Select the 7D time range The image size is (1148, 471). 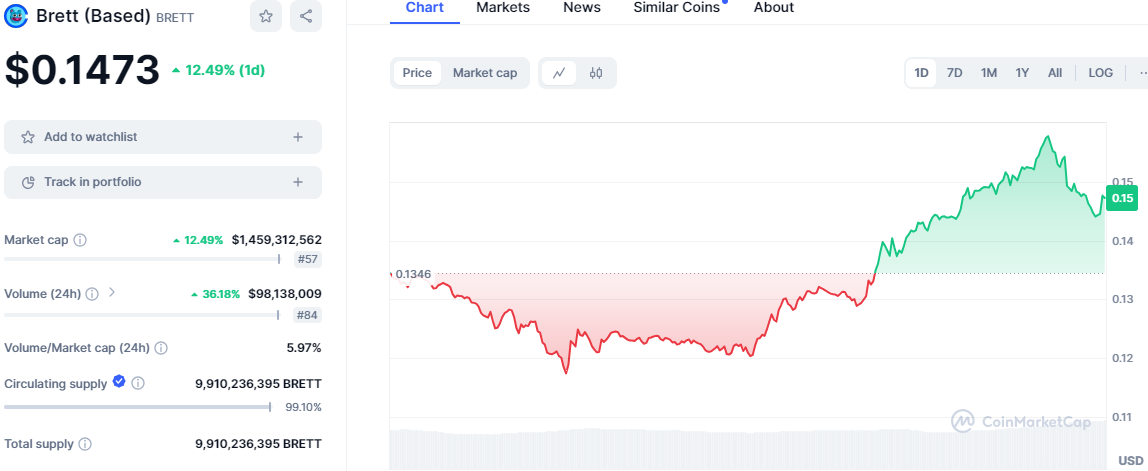coord(955,73)
